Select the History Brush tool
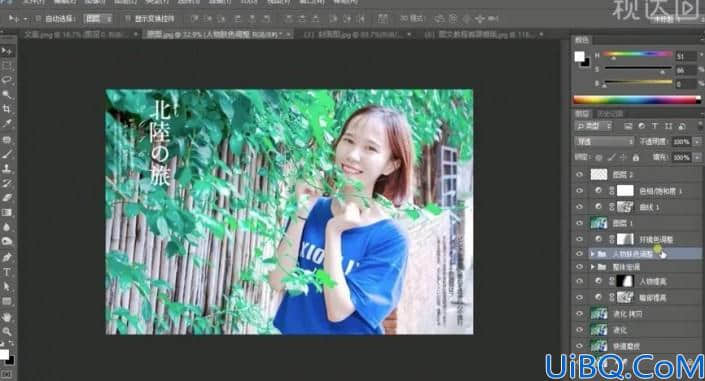 click(7, 183)
